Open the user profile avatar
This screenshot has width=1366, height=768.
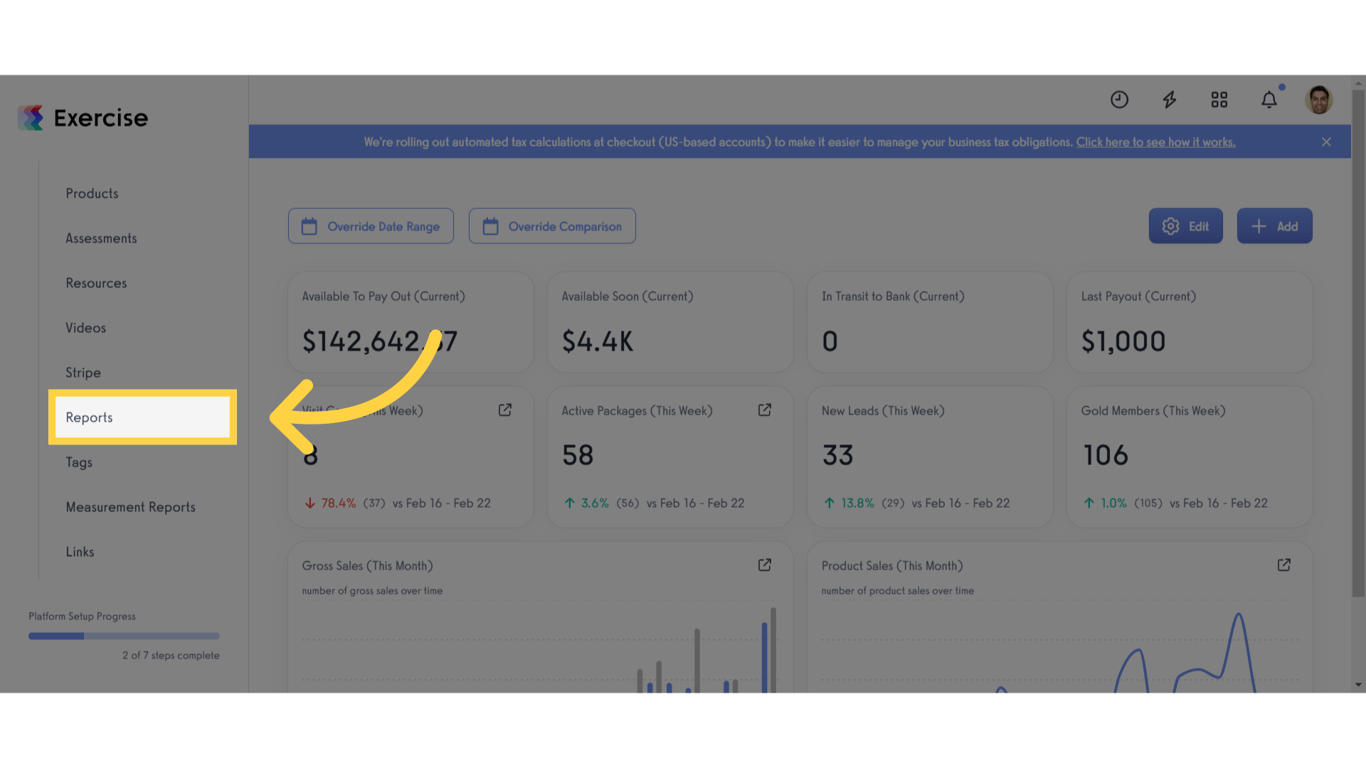point(1319,99)
